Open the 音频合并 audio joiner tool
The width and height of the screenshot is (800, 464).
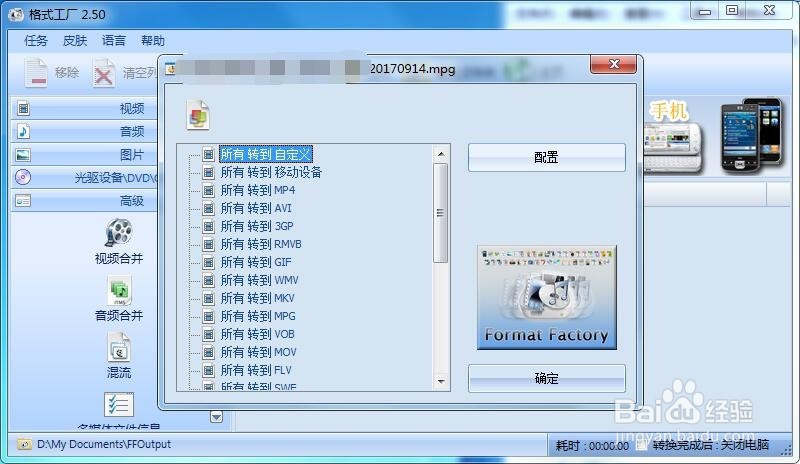coord(119,299)
